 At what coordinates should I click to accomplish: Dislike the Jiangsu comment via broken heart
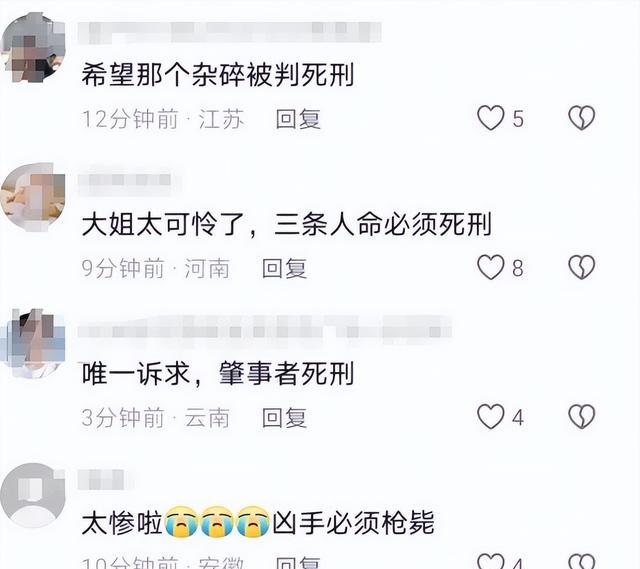pyautogui.click(x=582, y=118)
